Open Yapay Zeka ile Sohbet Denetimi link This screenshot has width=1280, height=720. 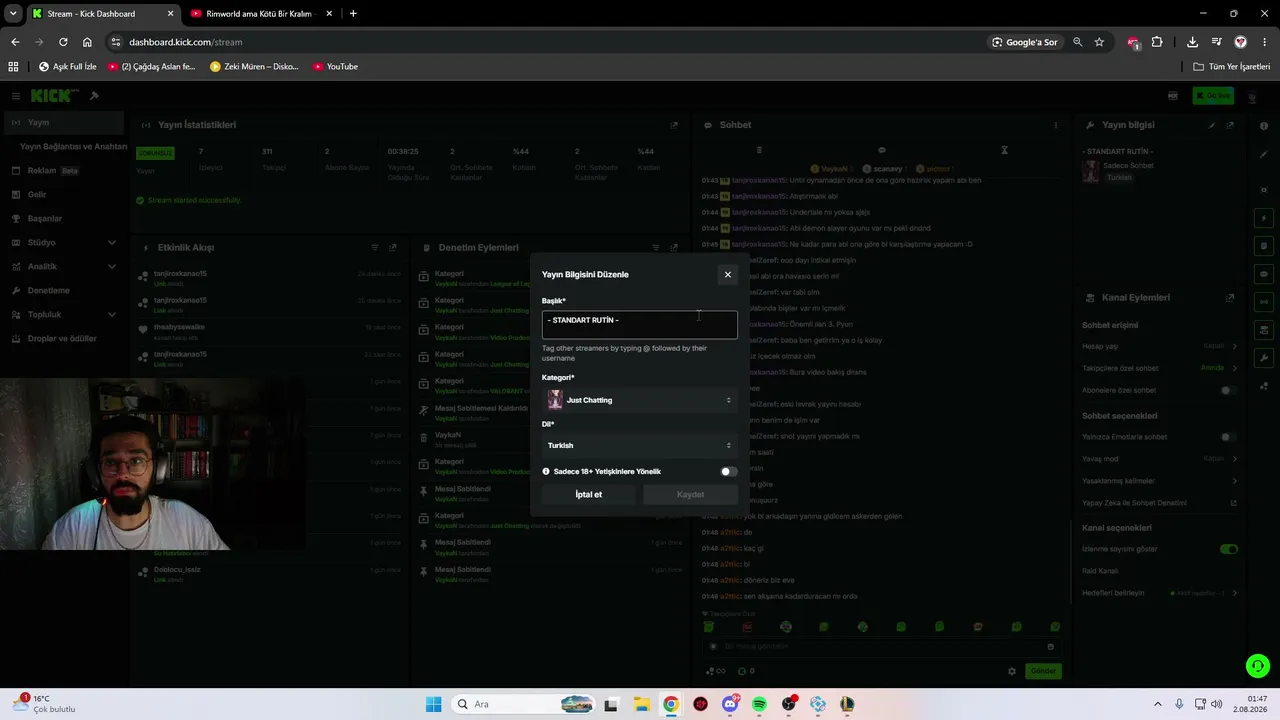pos(1160,502)
